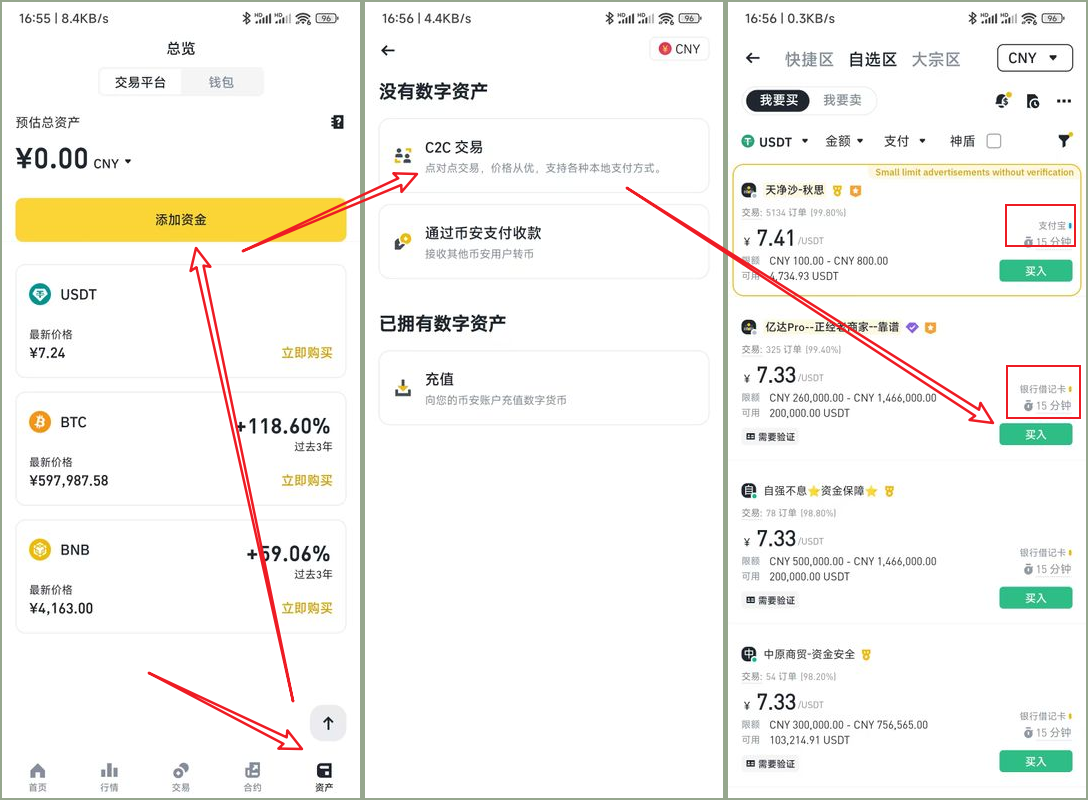Open the filter funnel icon in the C2C list
Viewport: 1088px width, 800px height.
click(1064, 141)
